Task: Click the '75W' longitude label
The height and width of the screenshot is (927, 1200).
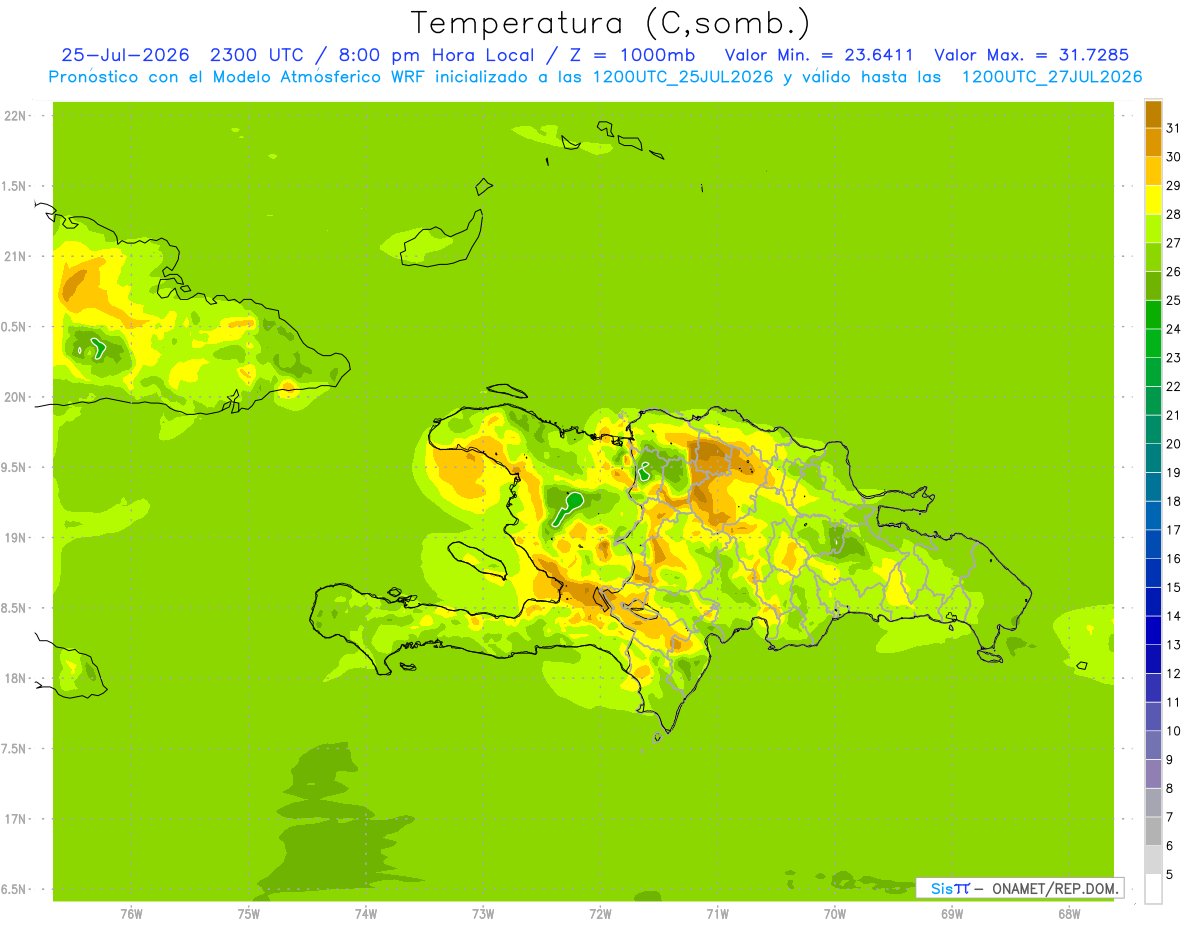Action: (249, 914)
